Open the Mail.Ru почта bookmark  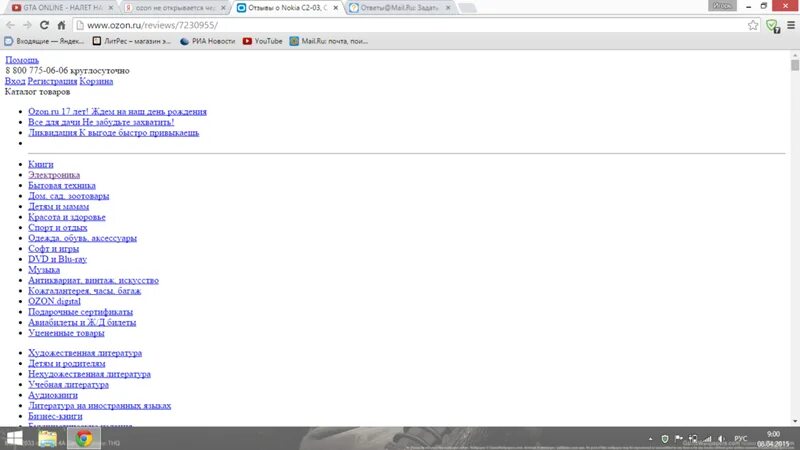(329, 41)
